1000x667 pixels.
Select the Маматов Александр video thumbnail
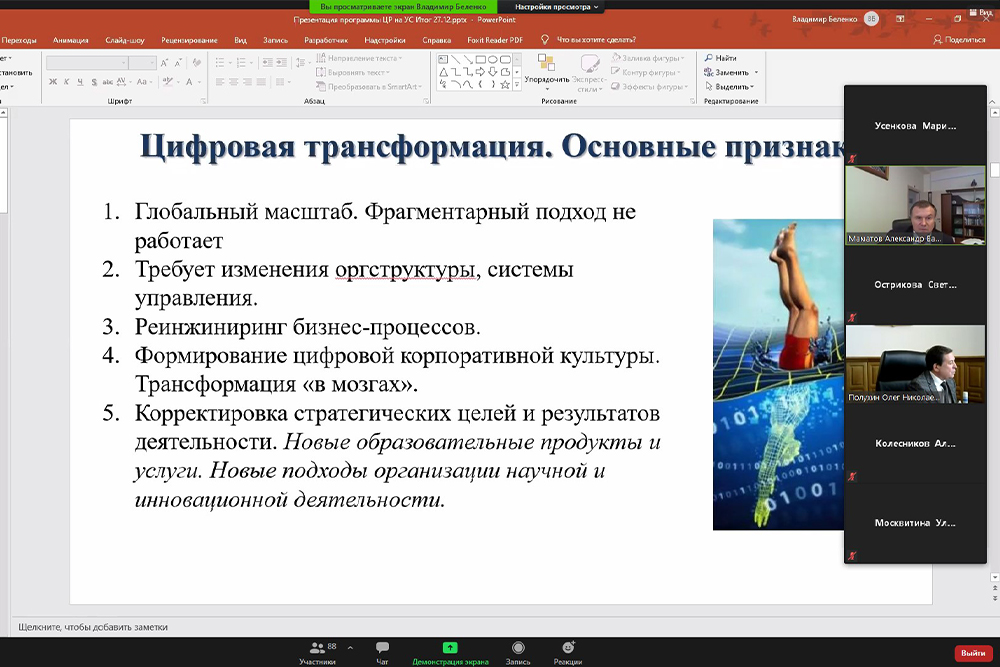(x=915, y=205)
